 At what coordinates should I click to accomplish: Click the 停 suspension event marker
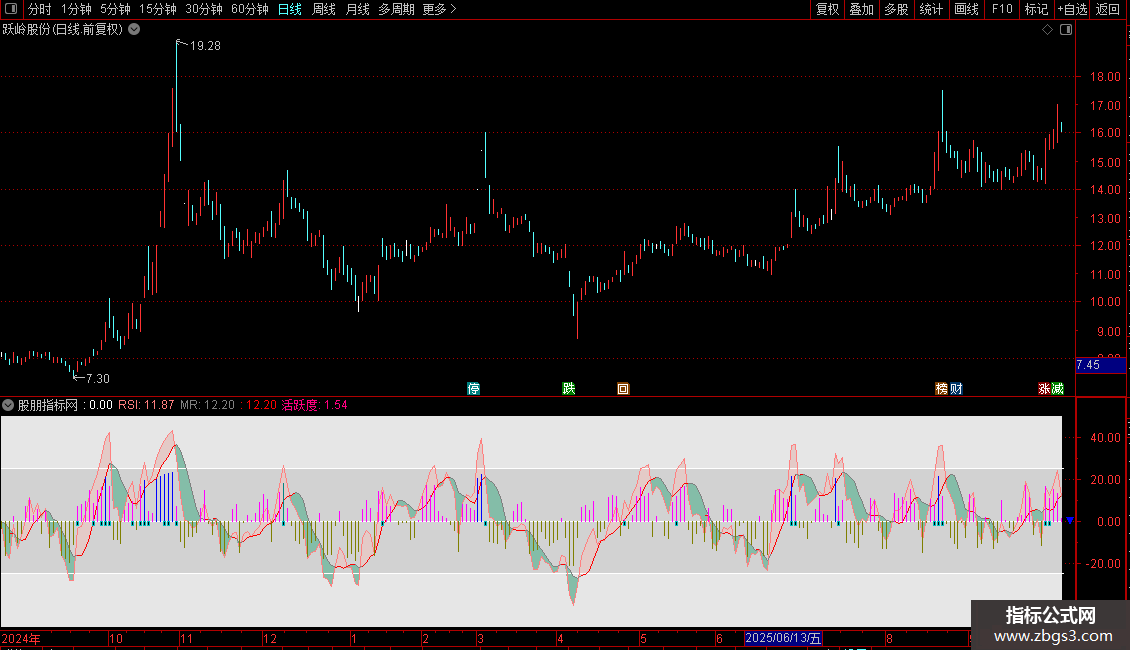point(473,388)
